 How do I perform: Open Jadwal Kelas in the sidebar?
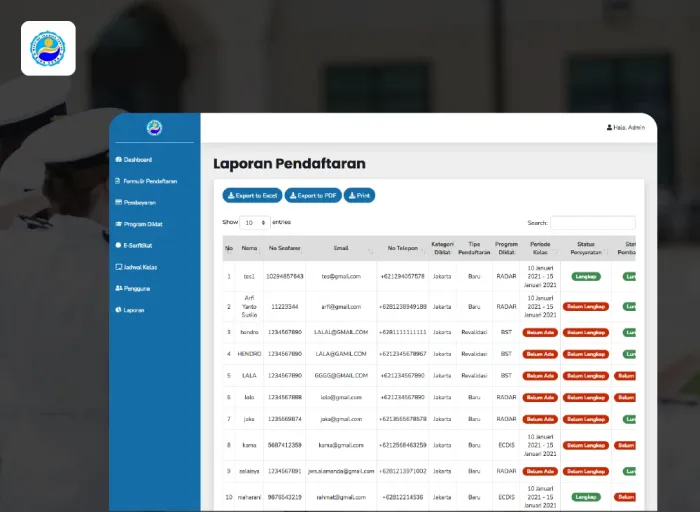[136, 267]
